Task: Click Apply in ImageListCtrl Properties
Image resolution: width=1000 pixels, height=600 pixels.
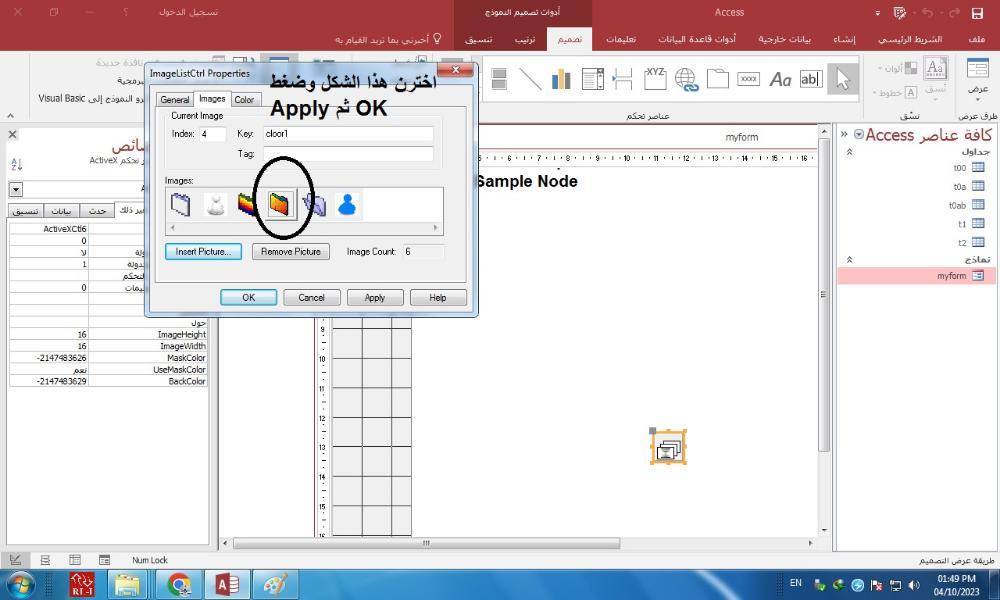Action: tap(375, 298)
